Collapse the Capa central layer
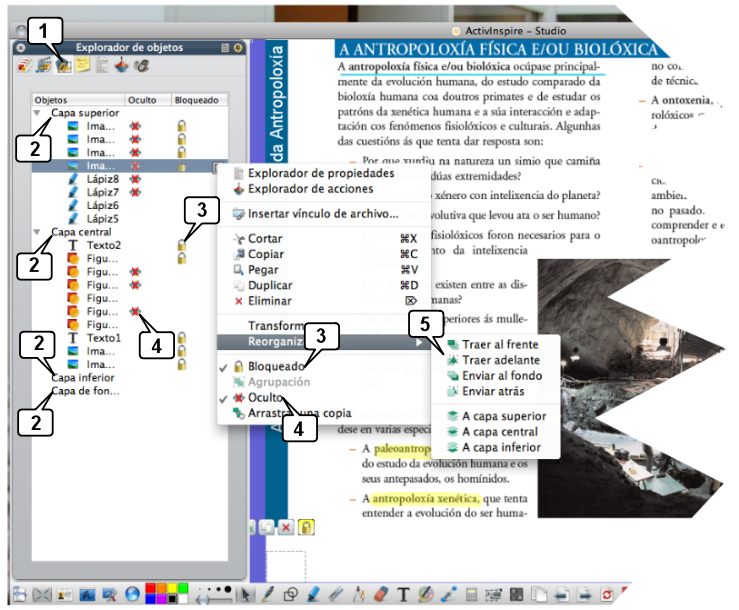739x610 pixels. point(37,232)
